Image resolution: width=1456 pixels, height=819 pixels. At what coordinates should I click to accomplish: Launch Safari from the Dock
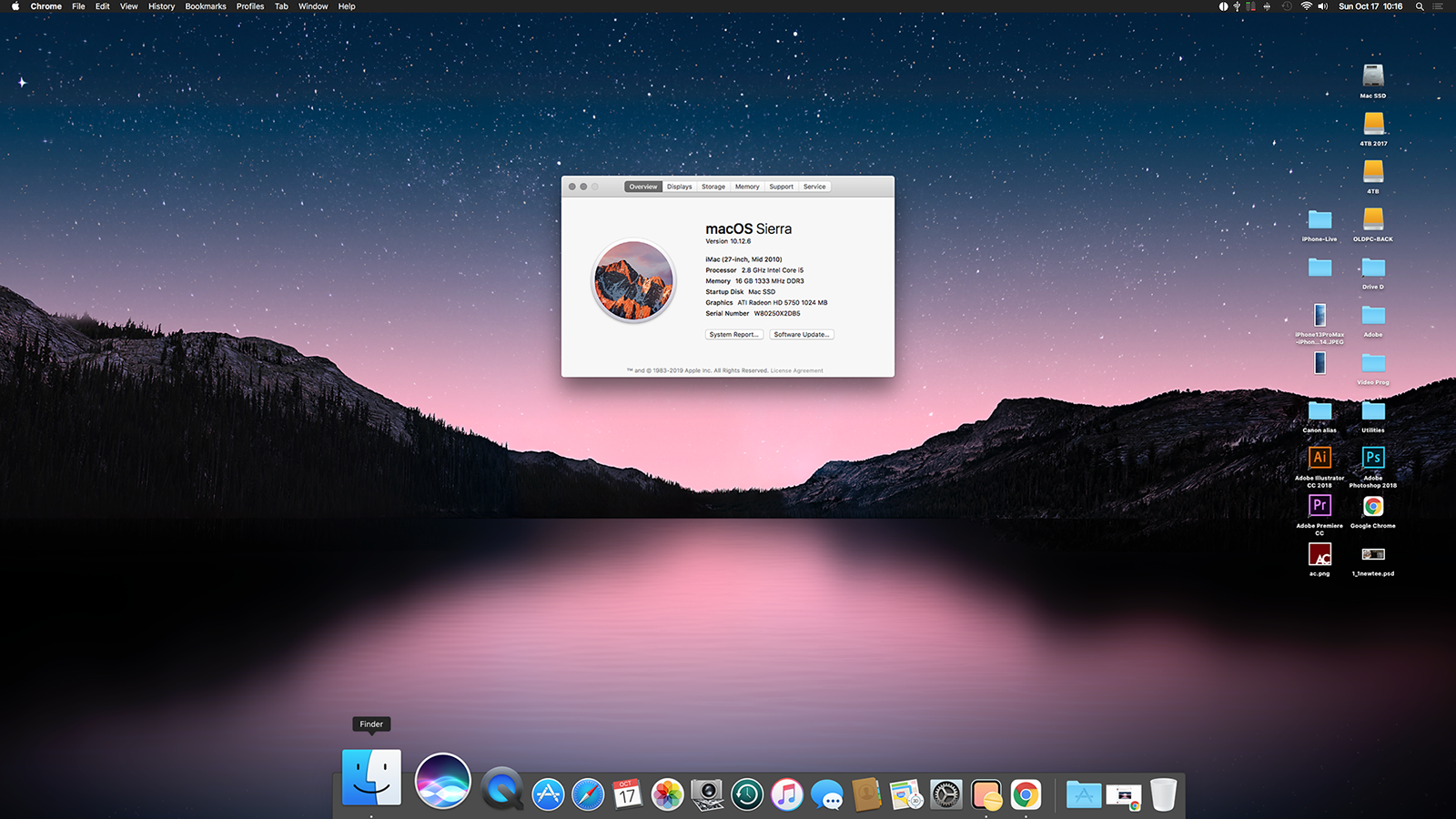[x=588, y=794]
